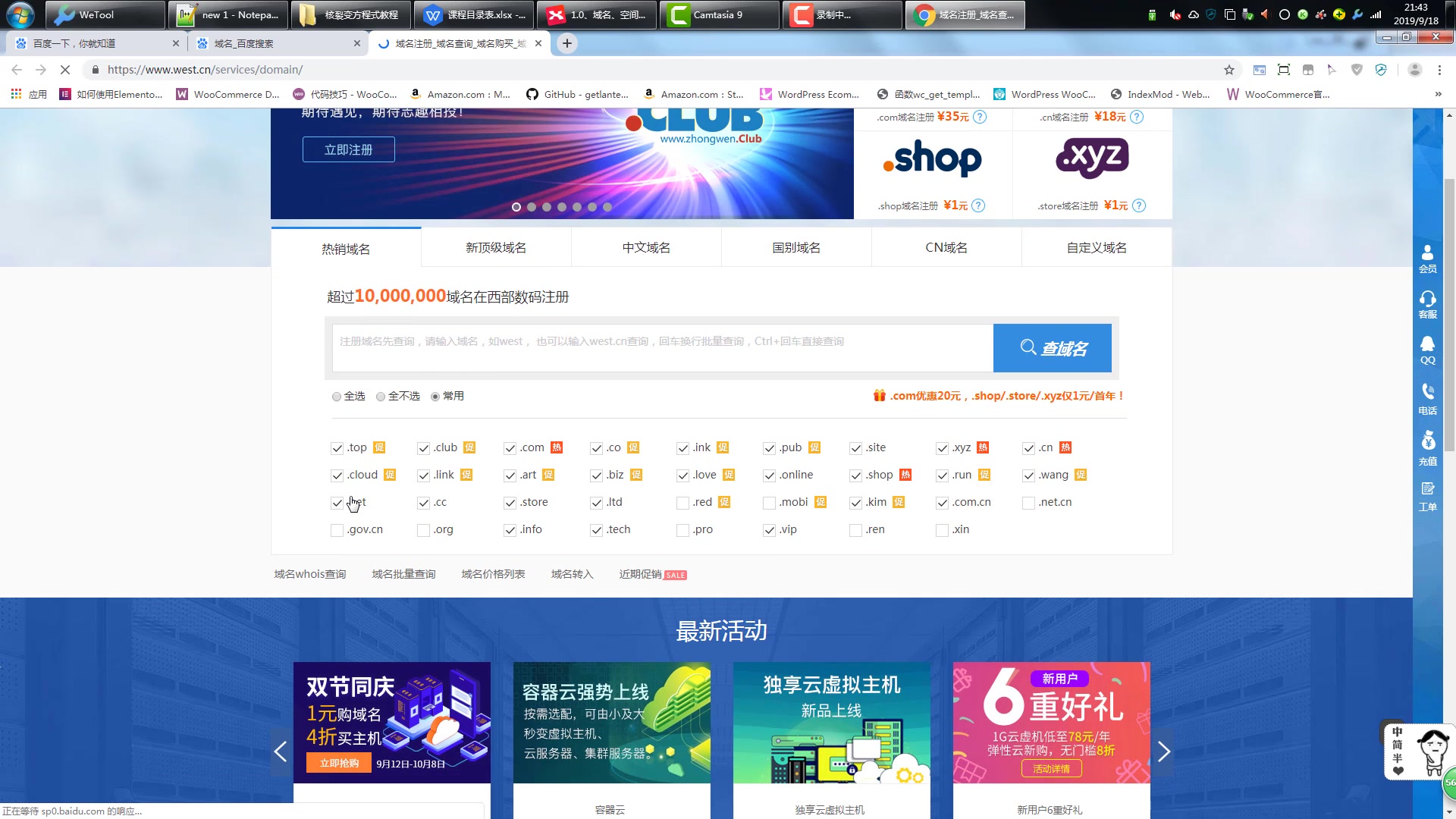Image resolution: width=1456 pixels, height=819 pixels.
Task: Expand the bookmarks overflow chevron
Action: coord(1438,94)
